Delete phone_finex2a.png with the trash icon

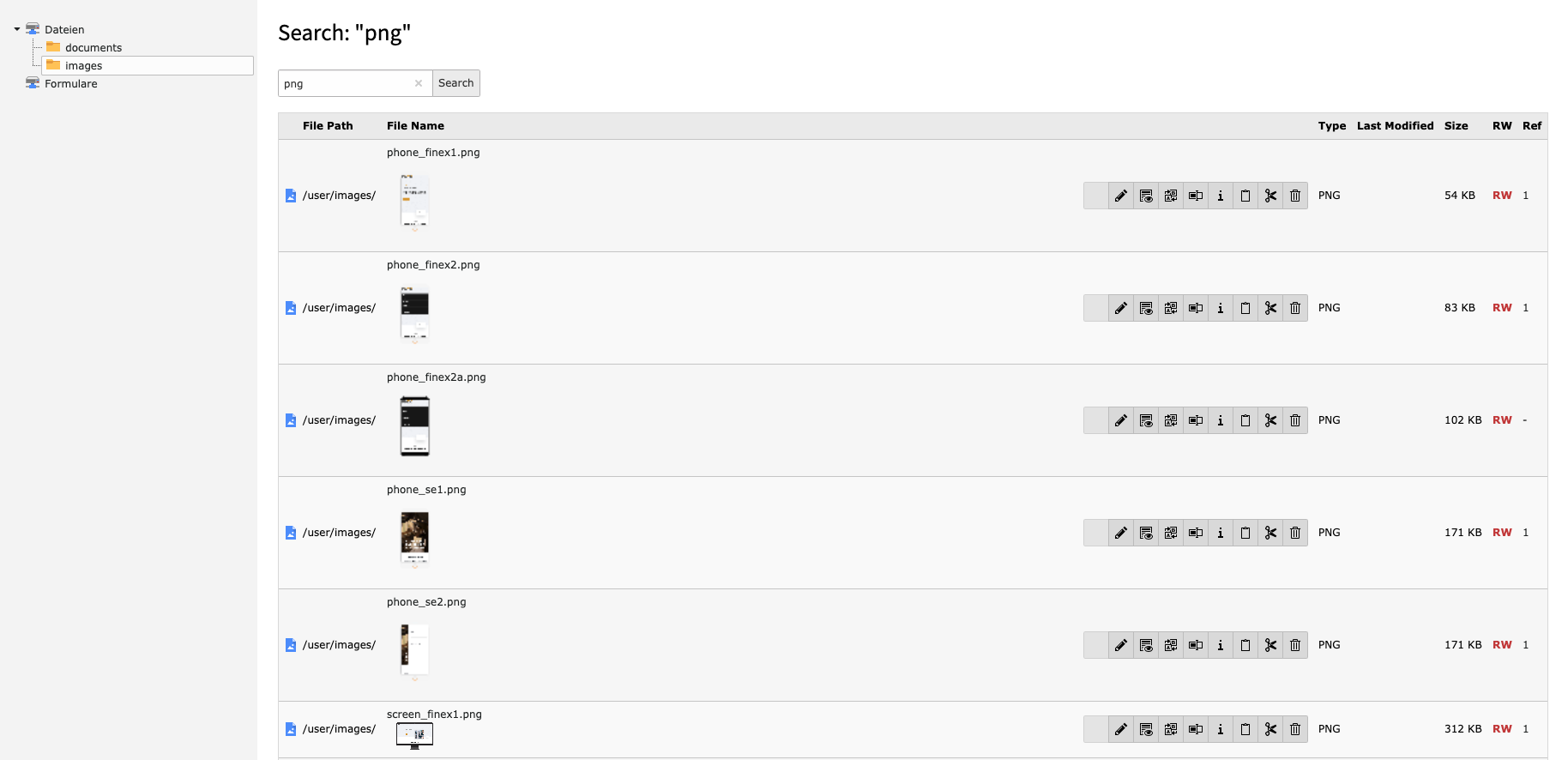1295,420
